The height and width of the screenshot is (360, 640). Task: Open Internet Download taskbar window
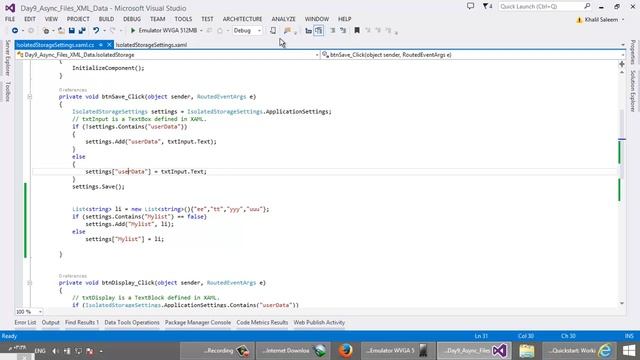(292, 351)
